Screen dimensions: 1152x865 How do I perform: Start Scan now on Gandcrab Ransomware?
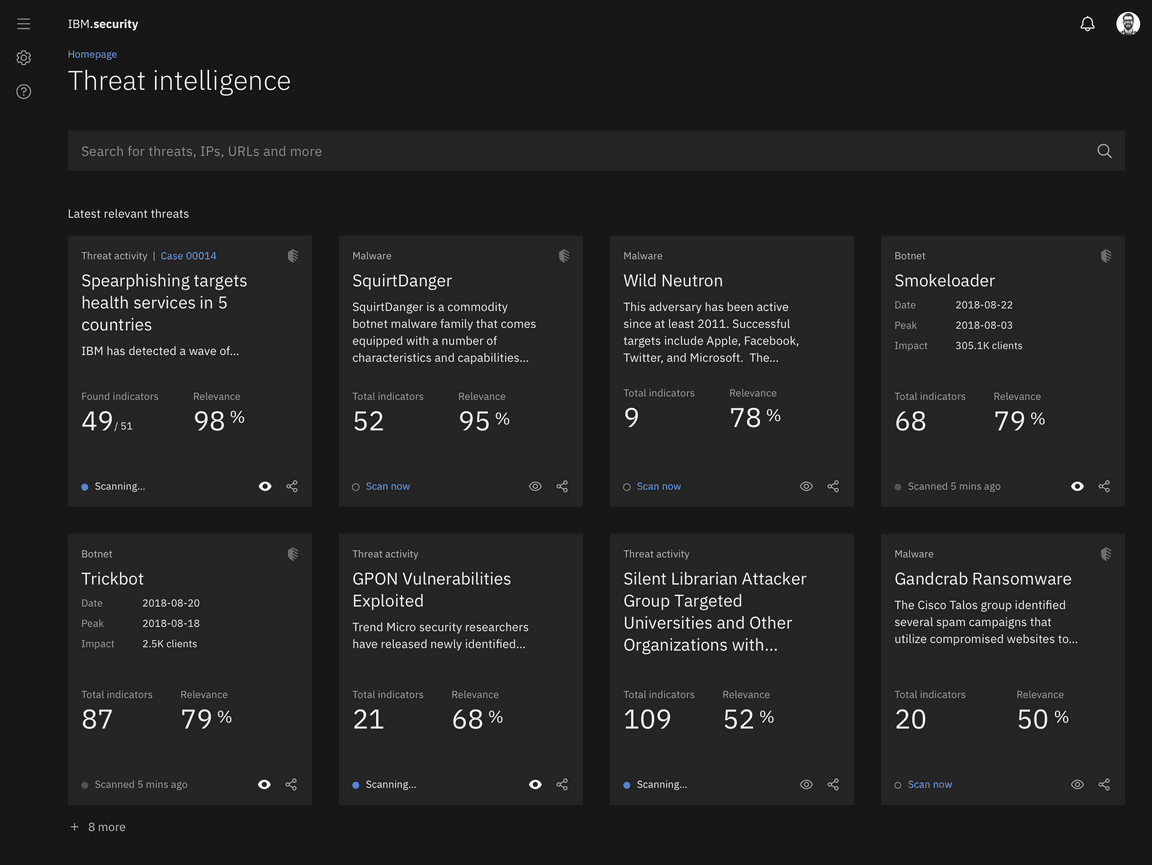[x=929, y=785]
